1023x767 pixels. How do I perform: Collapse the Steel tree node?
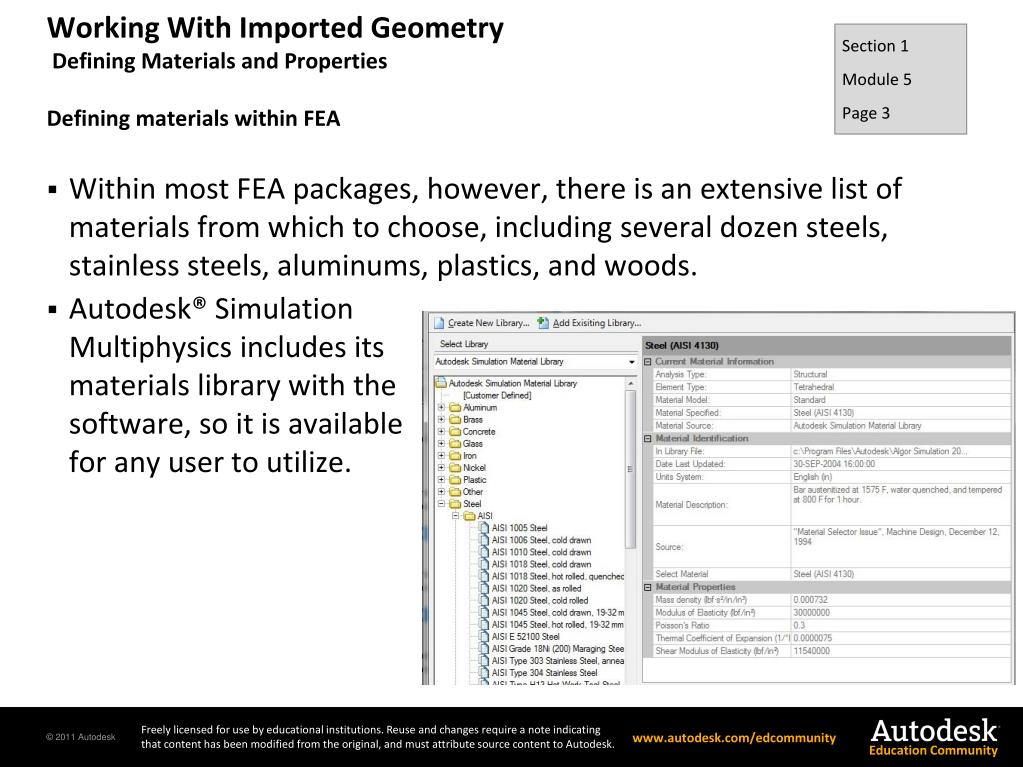point(441,504)
